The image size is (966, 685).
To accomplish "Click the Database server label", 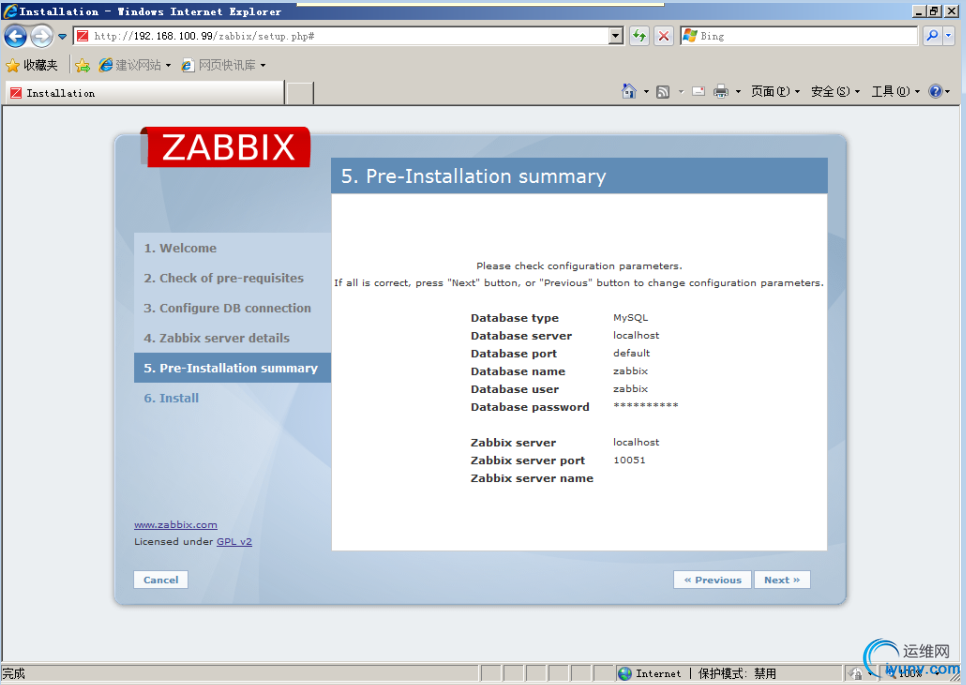I will pos(521,336).
